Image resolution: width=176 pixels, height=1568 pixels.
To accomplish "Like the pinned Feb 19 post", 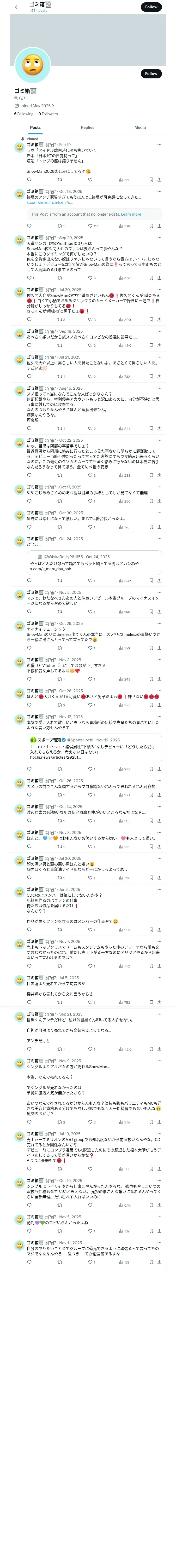I will click(90, 180).
